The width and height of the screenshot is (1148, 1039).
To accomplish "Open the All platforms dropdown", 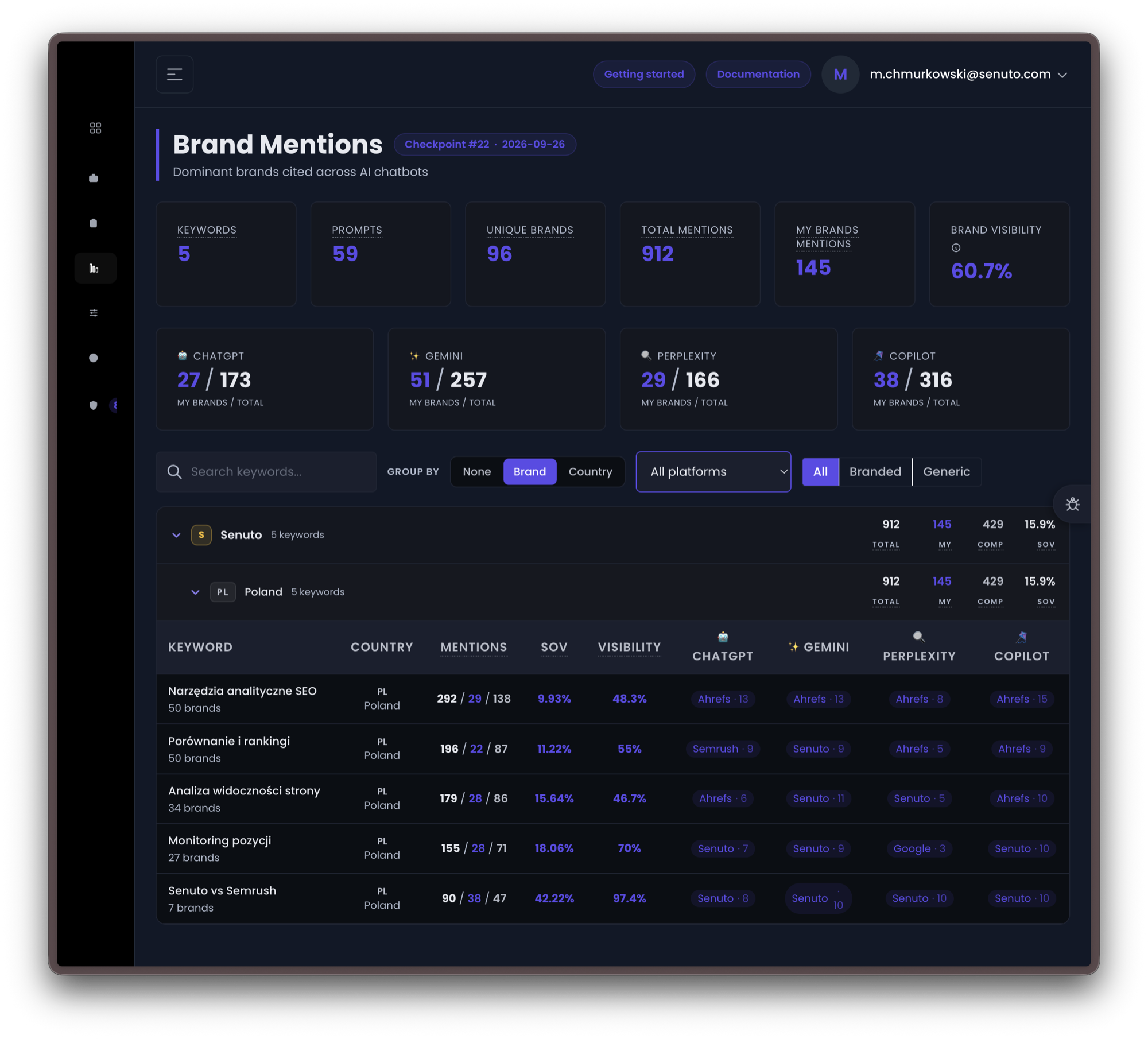I will pyautogui.click(x=713, y=471).
